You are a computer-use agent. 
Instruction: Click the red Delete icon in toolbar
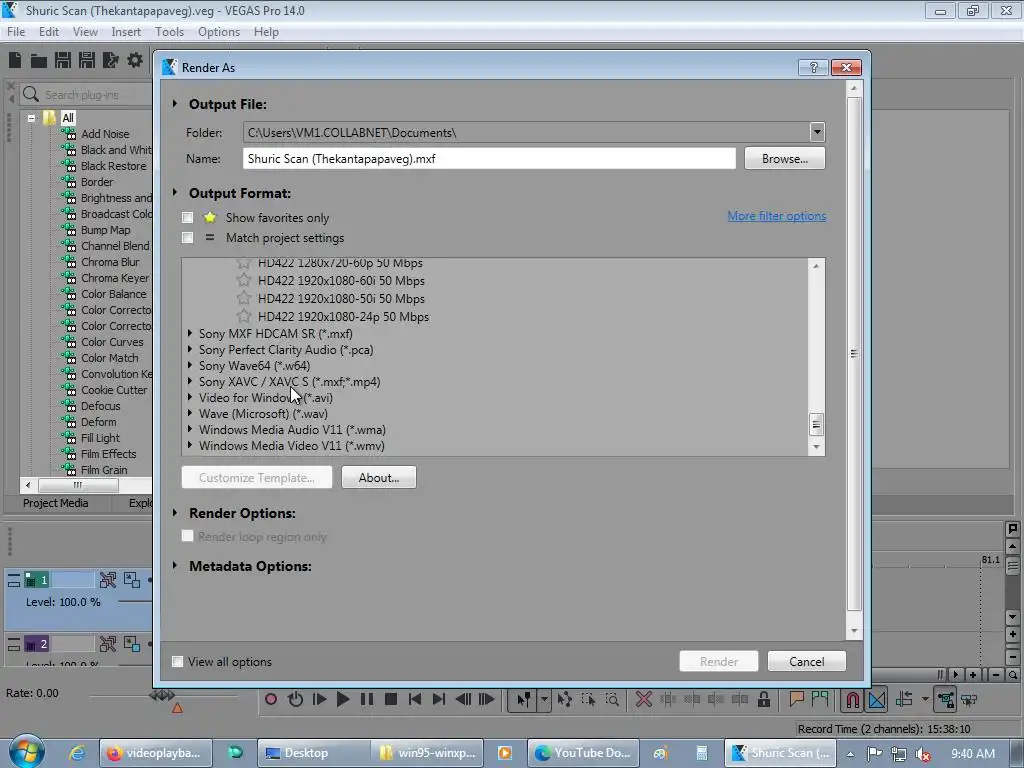coord(644,699)
